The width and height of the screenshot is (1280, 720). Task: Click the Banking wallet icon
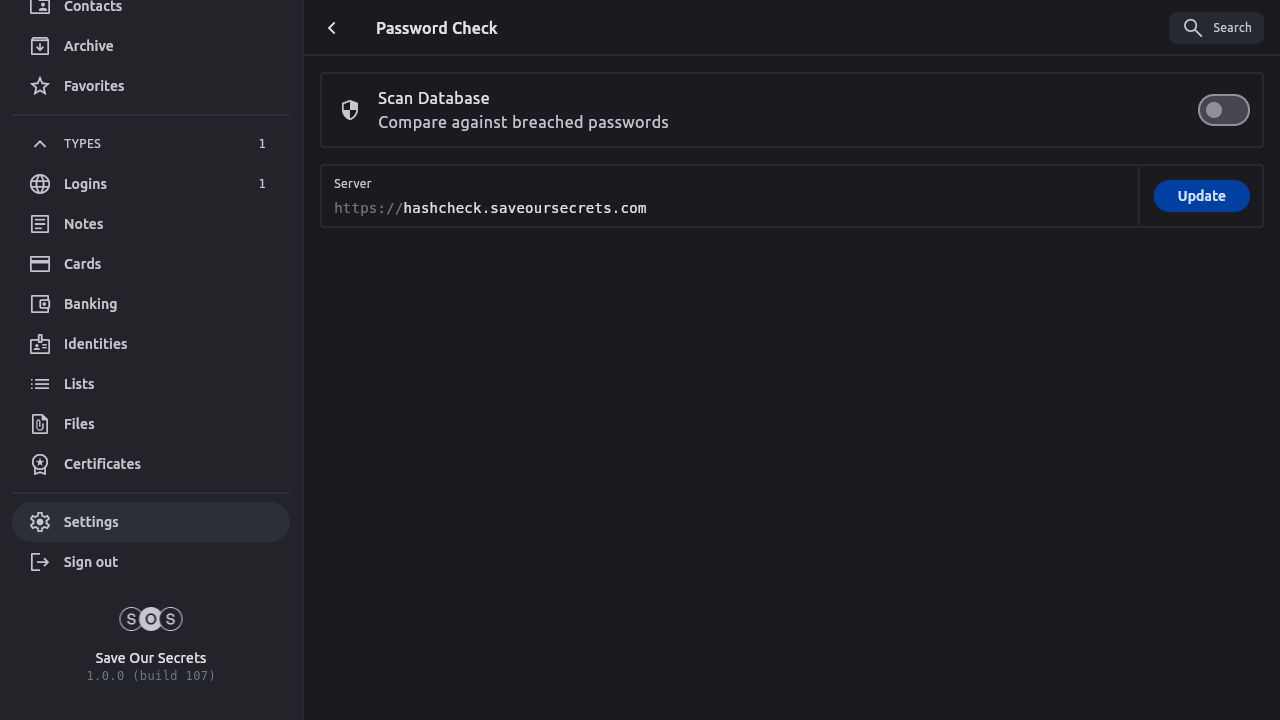40,304
